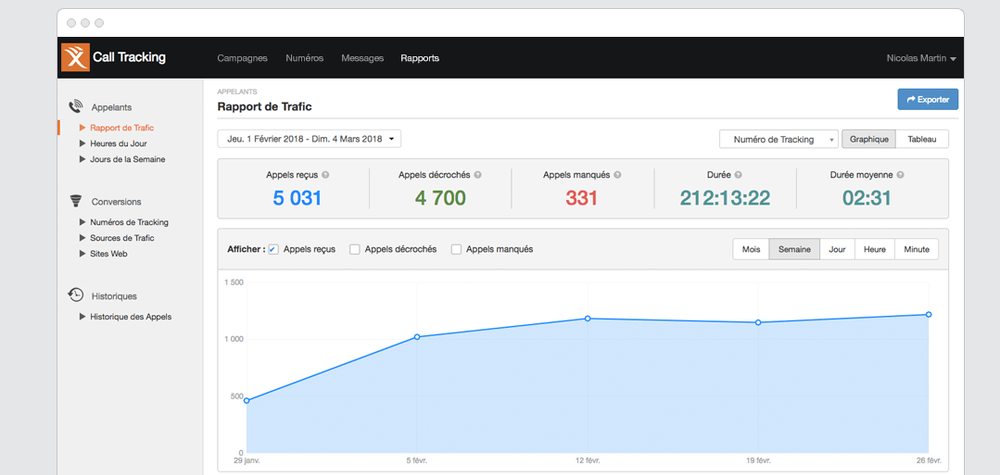Screen dimensions: 1000x475
Task: Open the date range dropdown
Action: coord(309,139)
